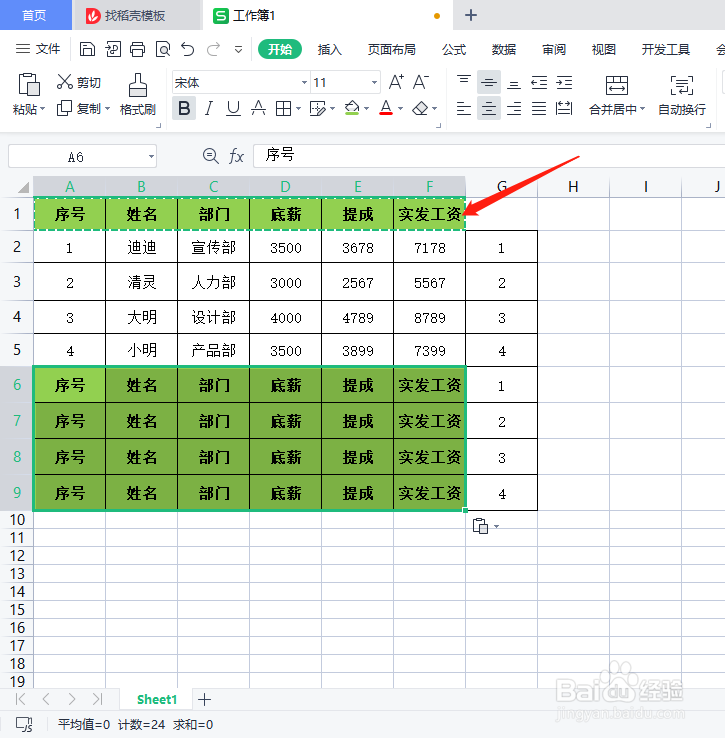Click the zoom magnifier beside fx
The width and height of the screenshot is (725, 738).
(210, 155)
